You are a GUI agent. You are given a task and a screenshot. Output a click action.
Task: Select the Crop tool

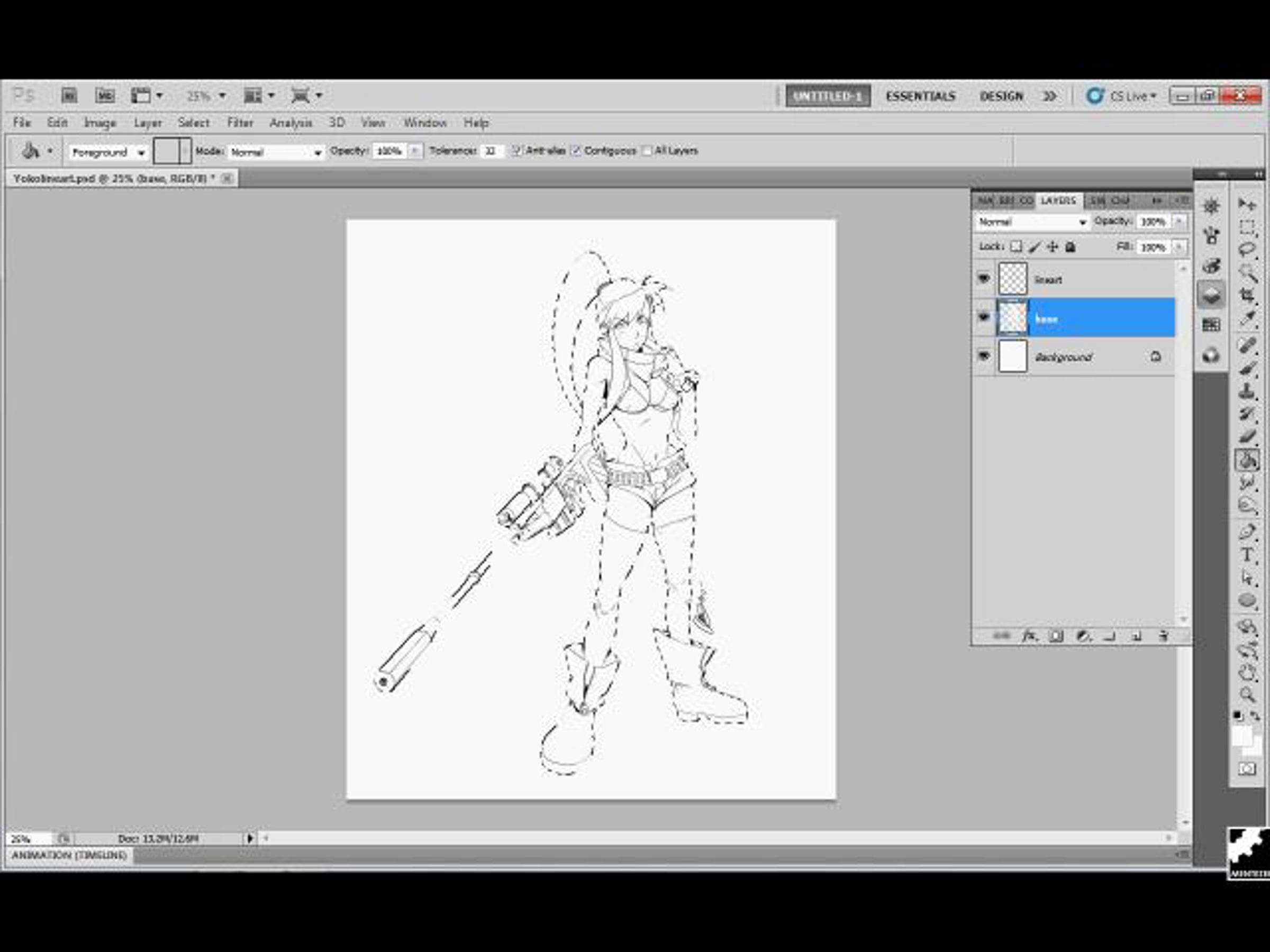1247,295
